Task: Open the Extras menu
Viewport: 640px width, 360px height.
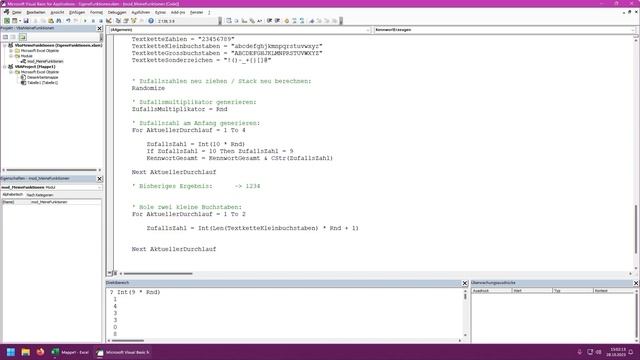Action: (x=160, y=13)
